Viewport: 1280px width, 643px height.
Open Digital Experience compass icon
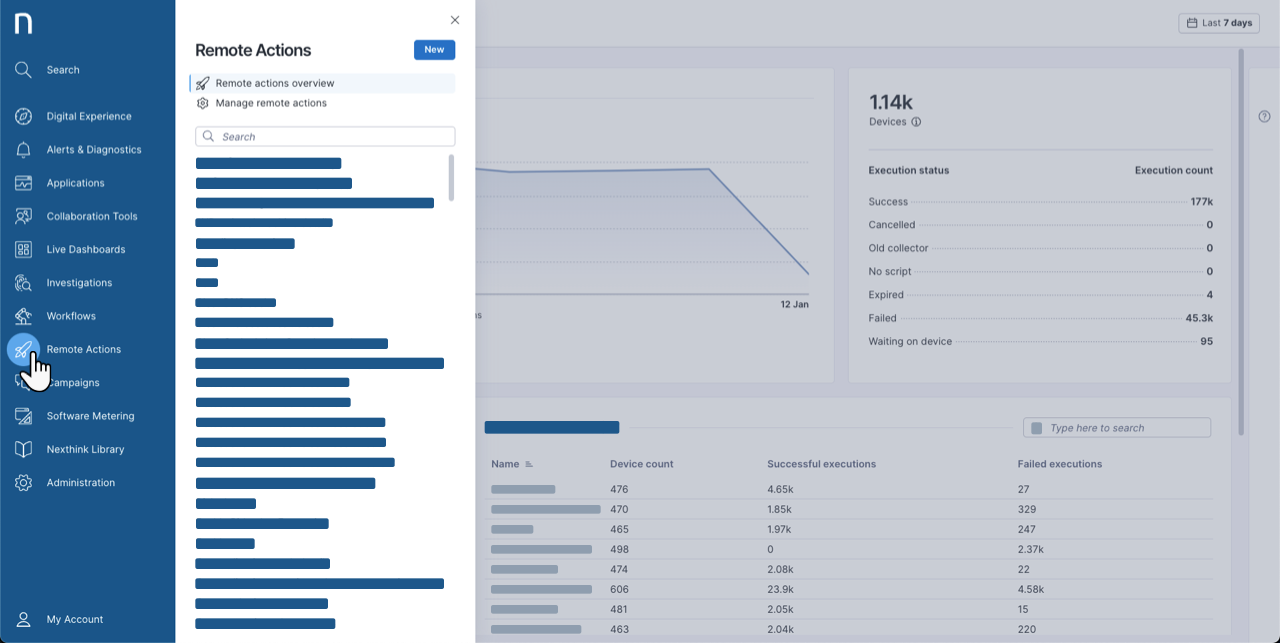pyautogui.click(x=23, y=116)
